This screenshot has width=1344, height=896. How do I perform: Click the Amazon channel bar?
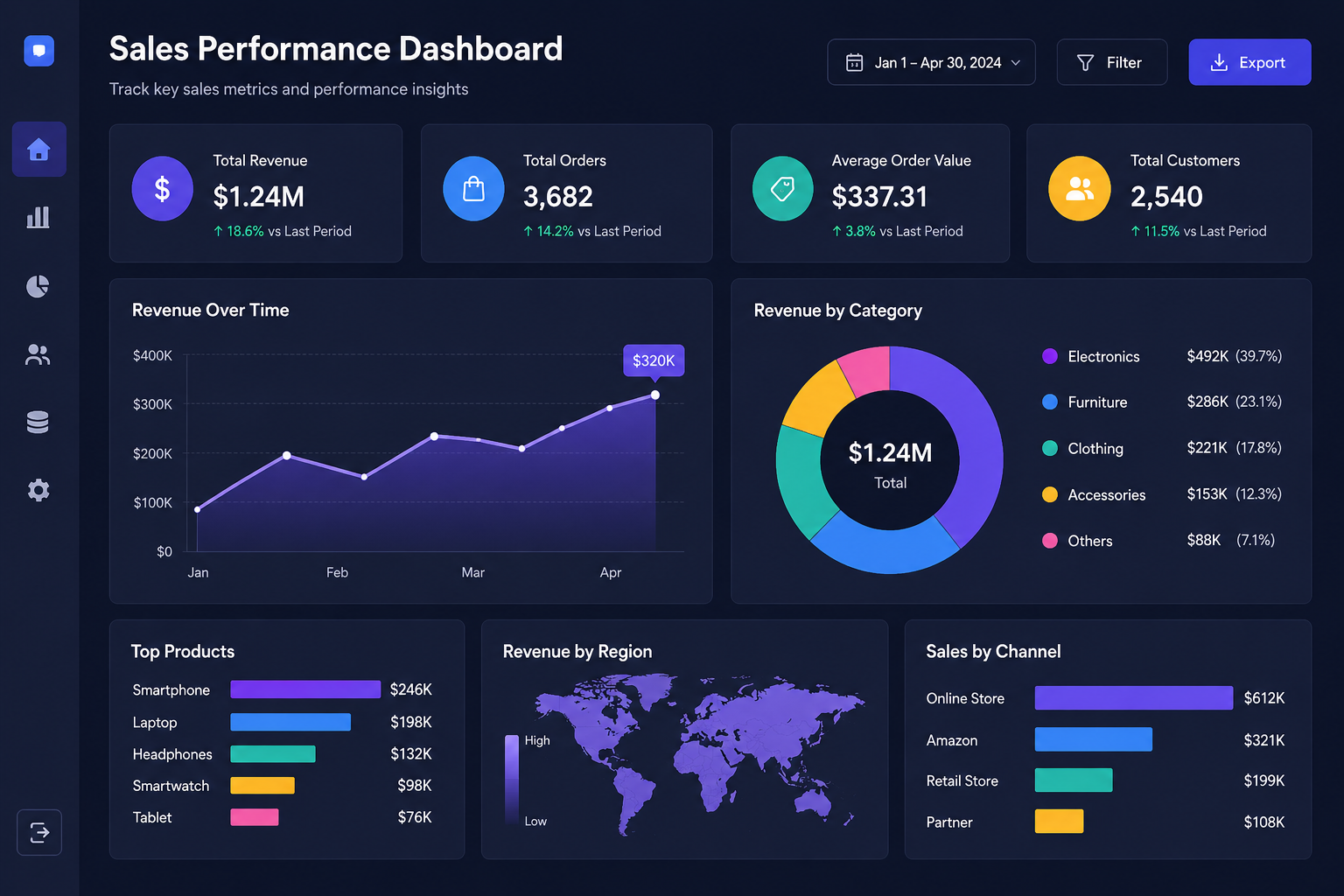tap(1094, 739)
